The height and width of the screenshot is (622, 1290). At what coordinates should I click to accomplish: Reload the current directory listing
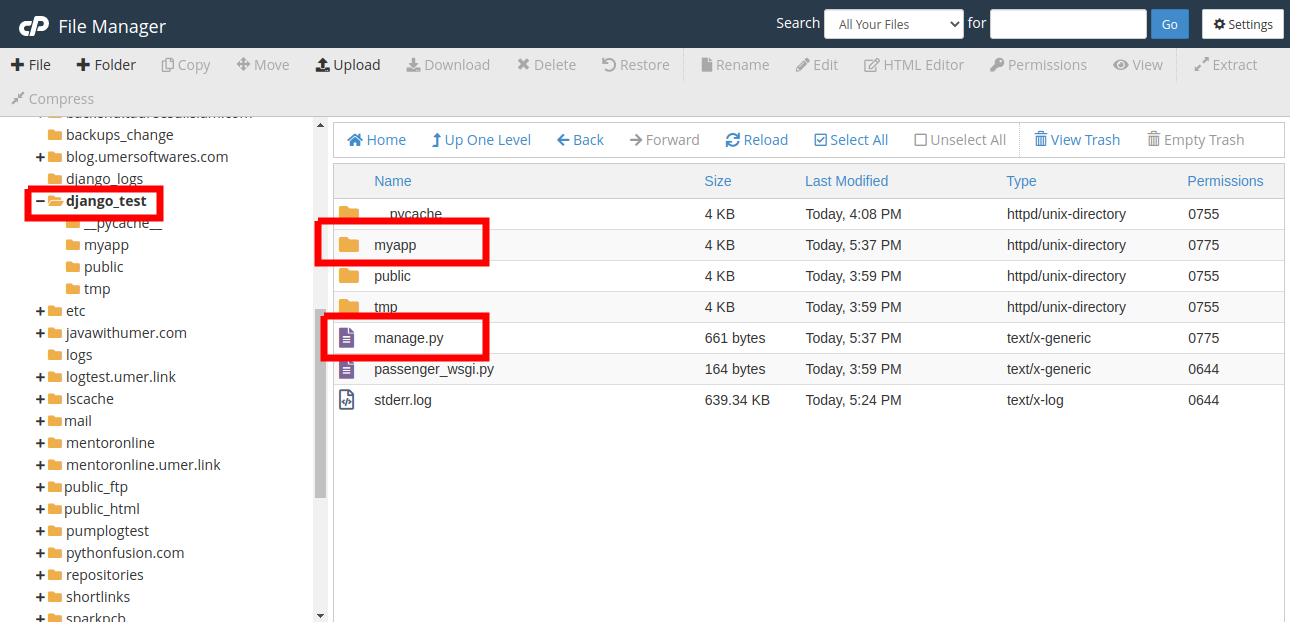756,139
